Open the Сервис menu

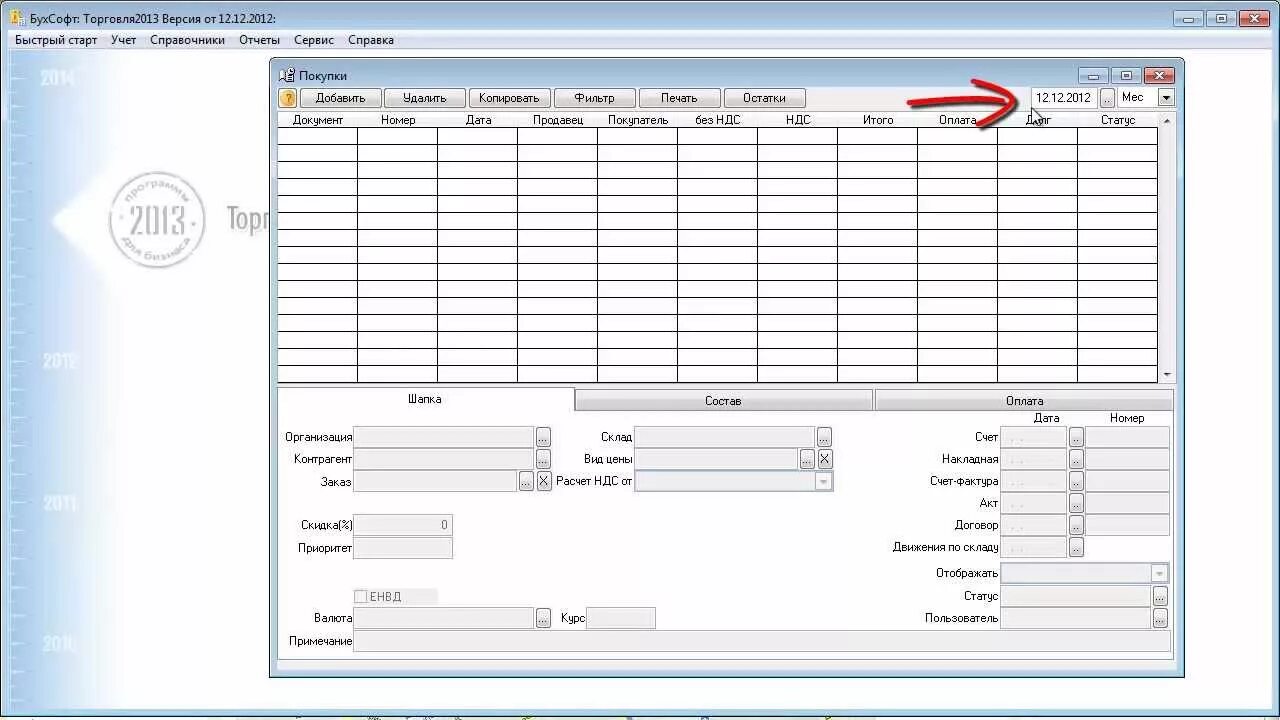[x=314, y=40]
